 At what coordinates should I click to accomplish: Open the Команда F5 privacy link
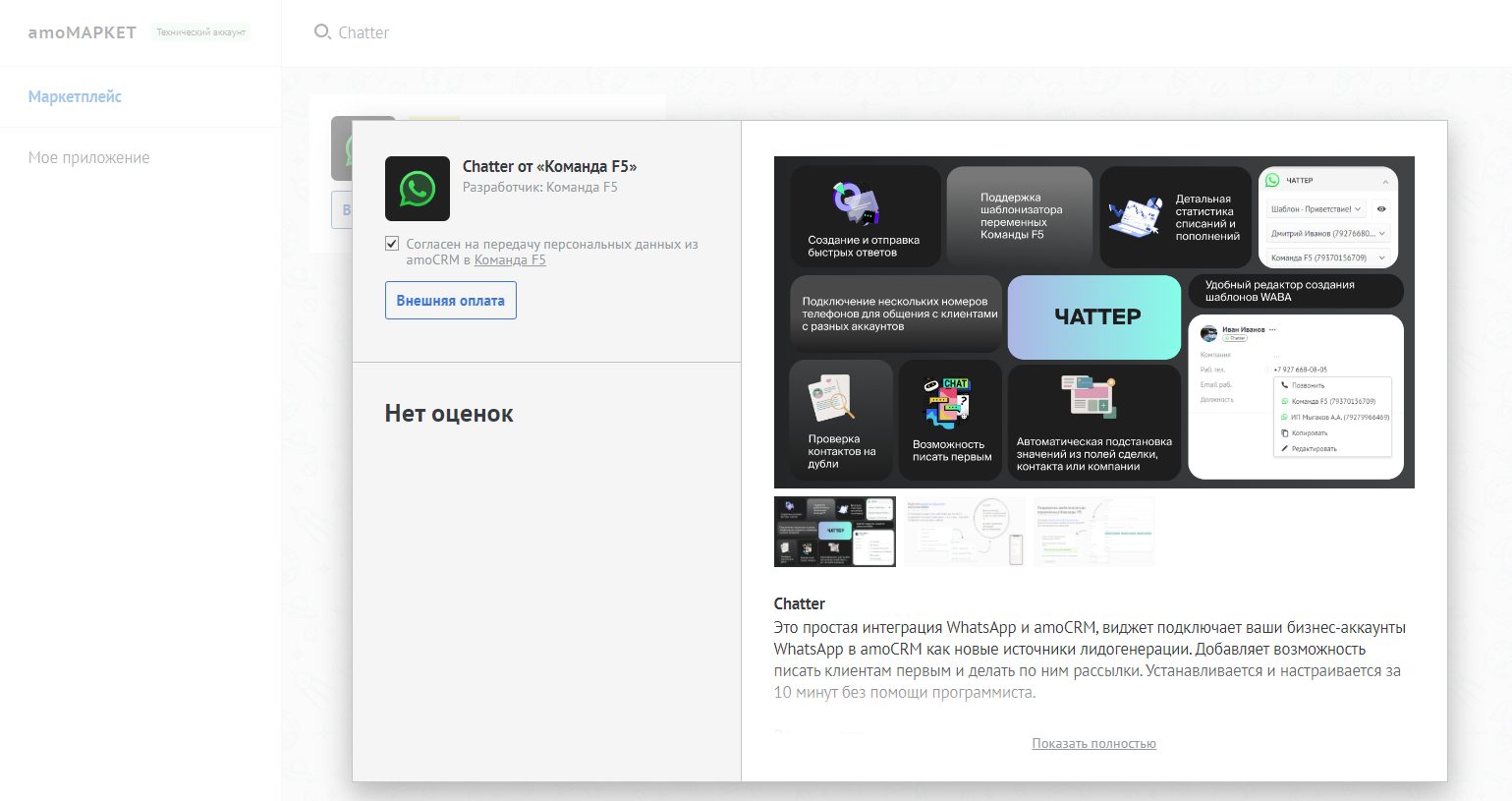510,260
